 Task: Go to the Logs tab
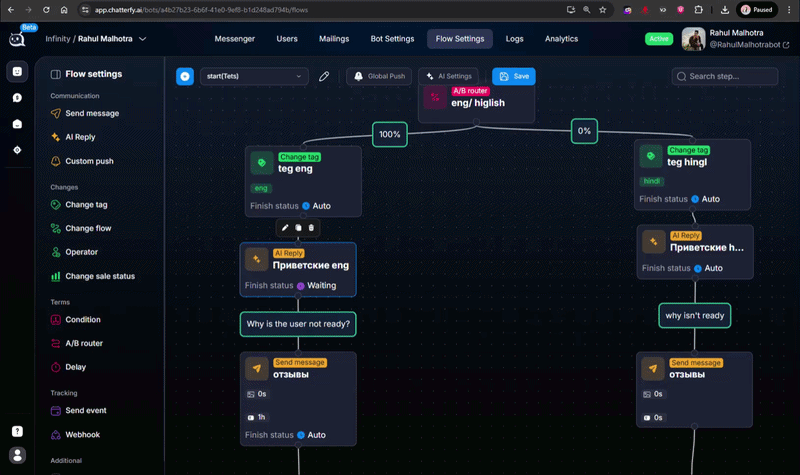pyautogui.click(x=514, y=39)
